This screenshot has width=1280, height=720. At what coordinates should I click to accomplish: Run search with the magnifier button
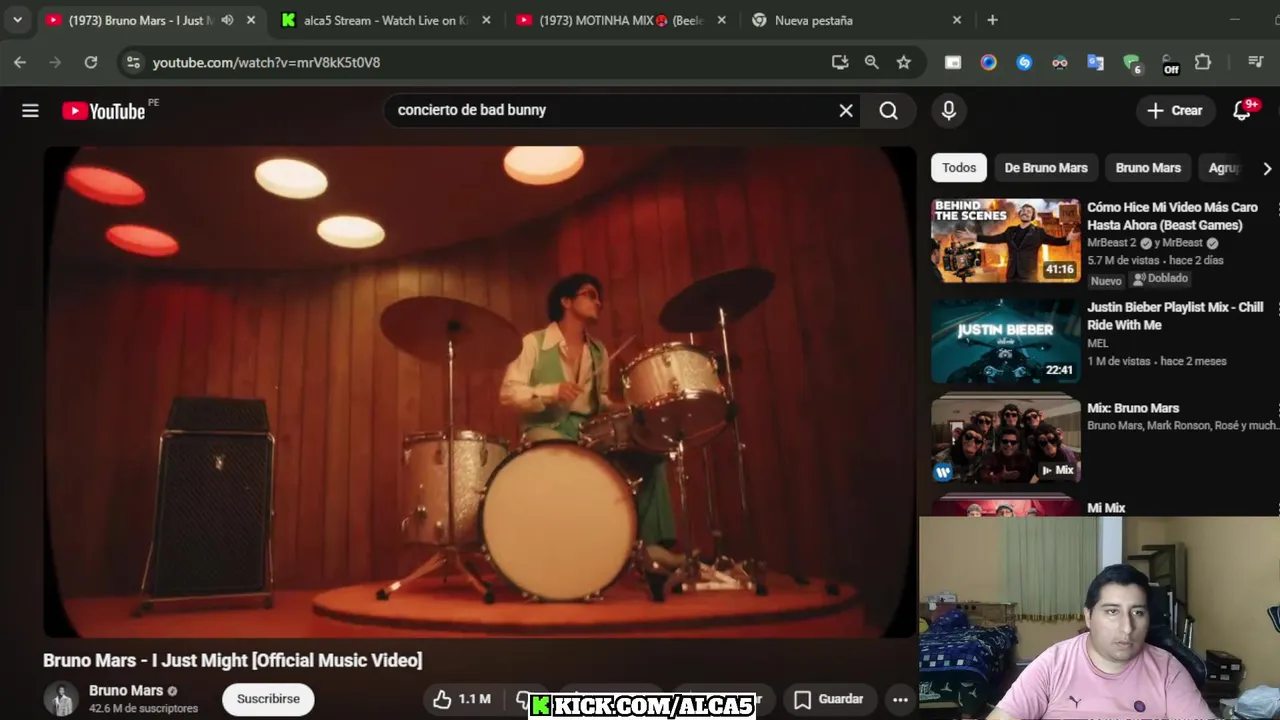888,111
